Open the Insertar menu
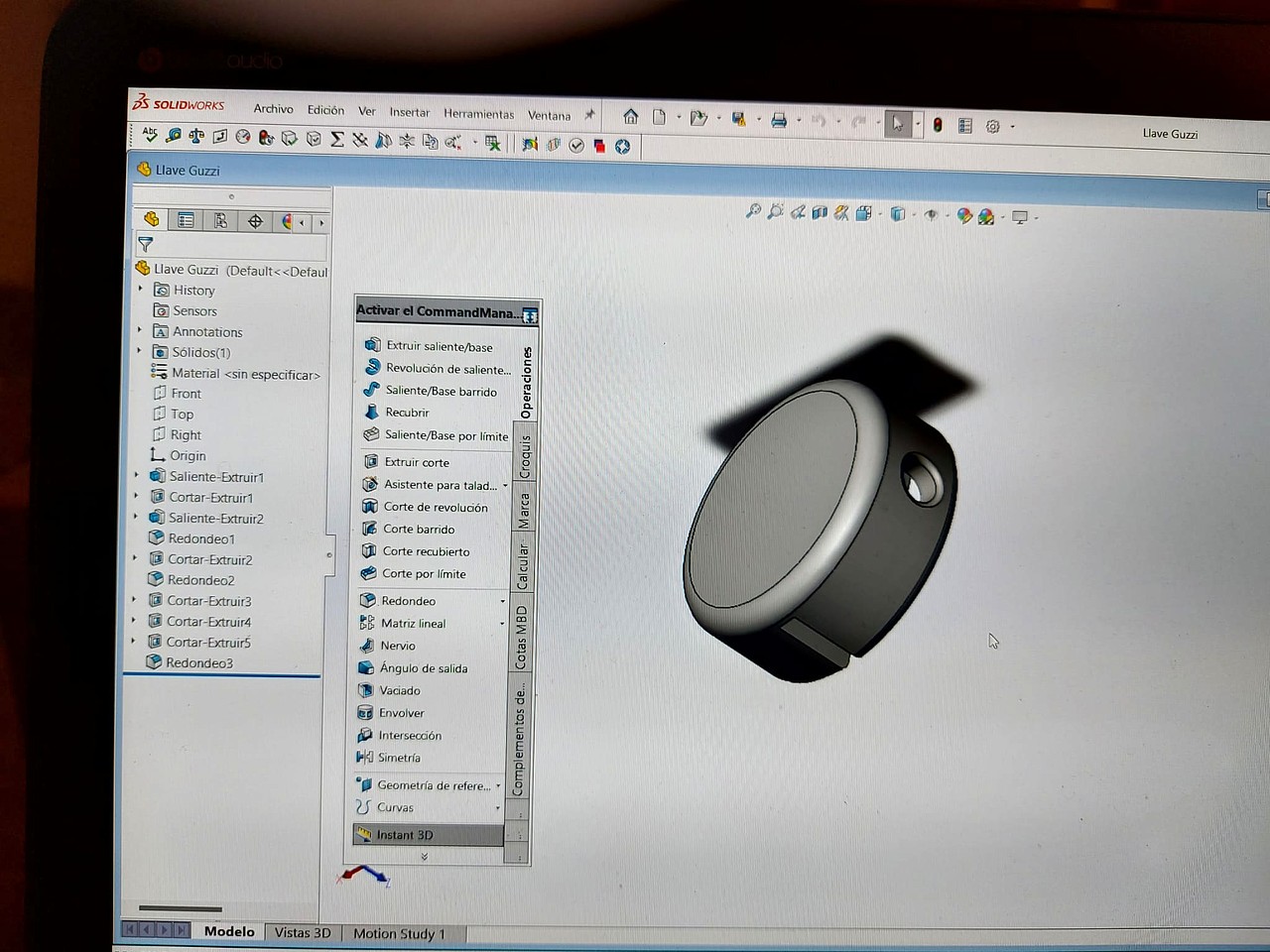Viewport: 1270px width, 952px height. 409,112
